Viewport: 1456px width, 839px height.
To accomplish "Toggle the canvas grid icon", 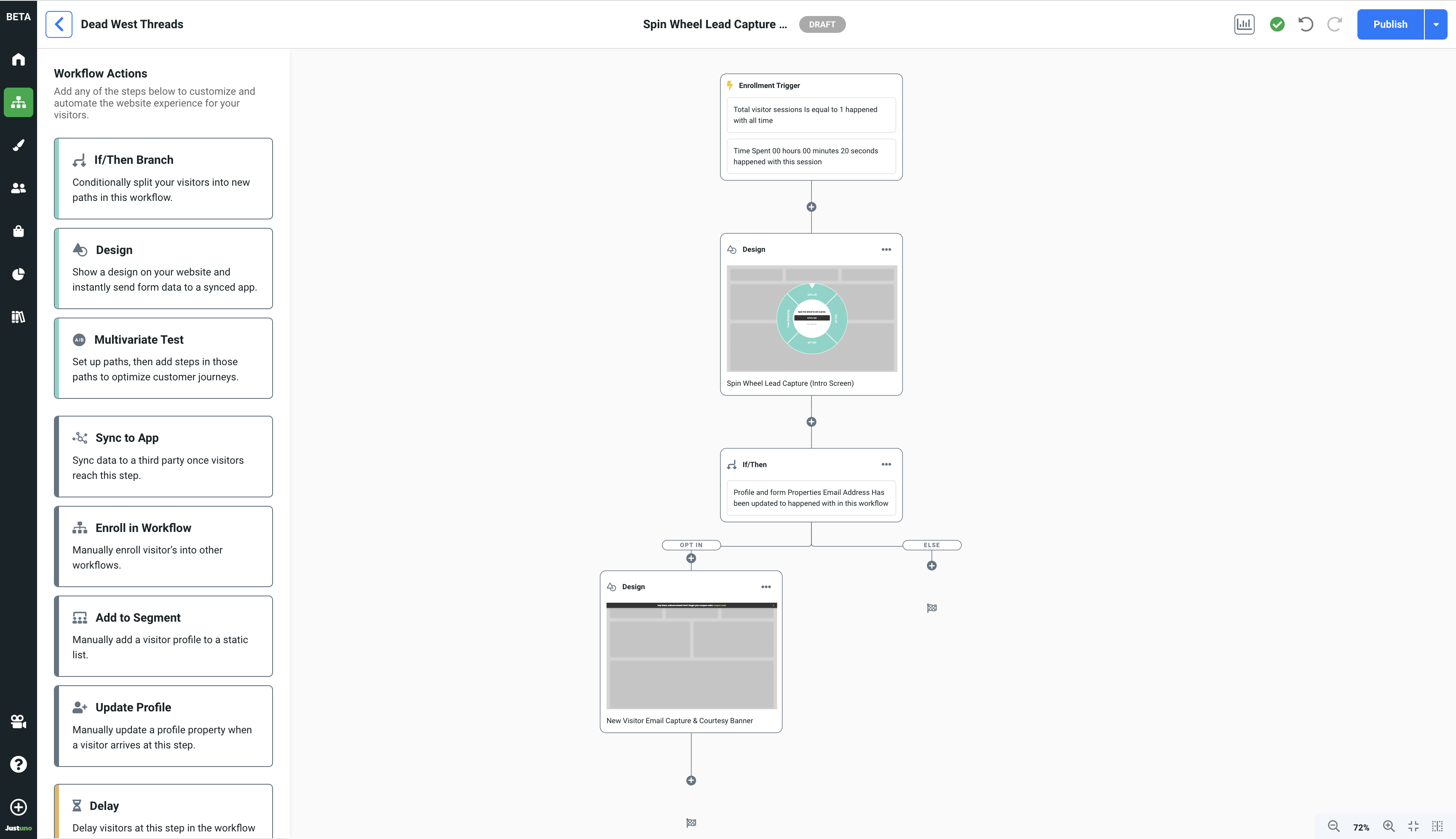I will tap(1437, 826).
